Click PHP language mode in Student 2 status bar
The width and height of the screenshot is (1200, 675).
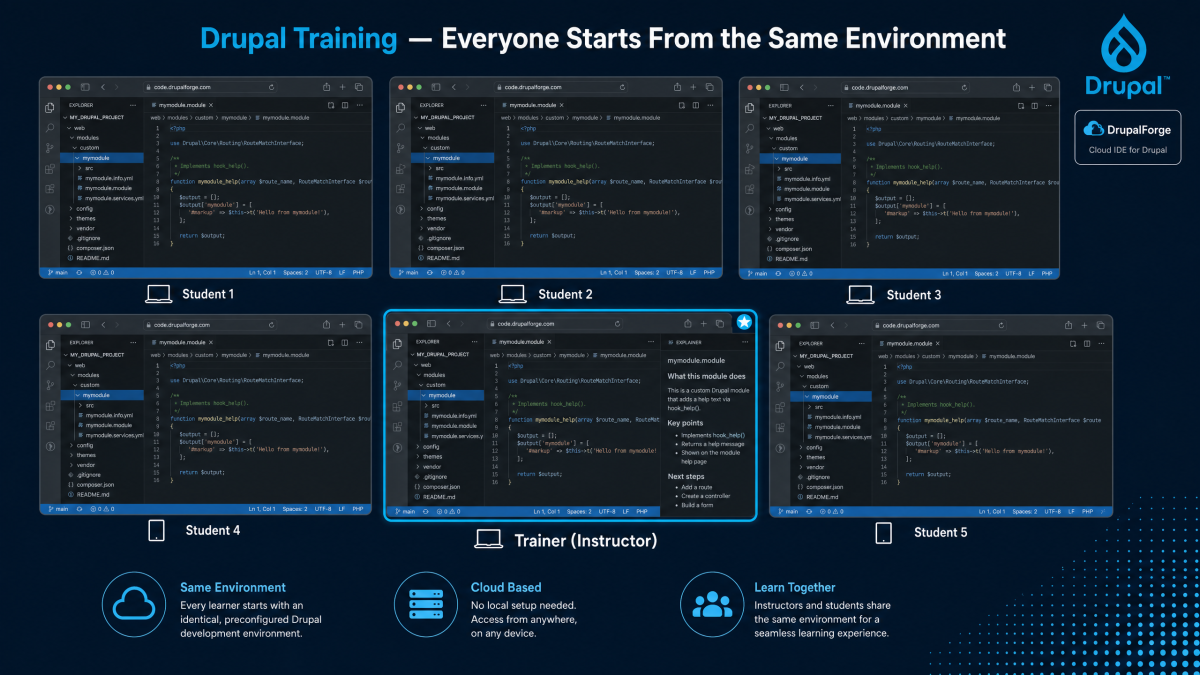(x=709, y=272)
